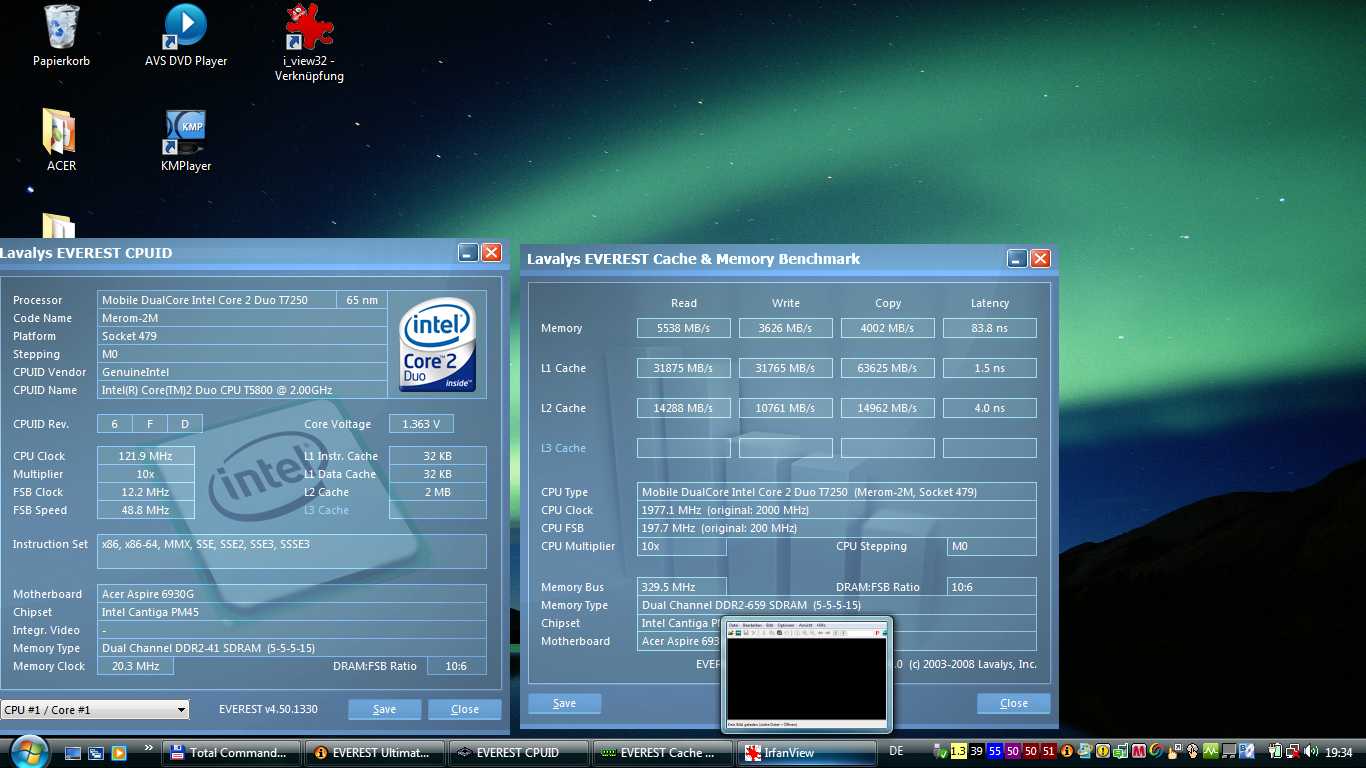Switch to EVEREST Ultimate taskbar button
Image resolution: width=1366 pixels, height=768 pixels.
[375, 752]
